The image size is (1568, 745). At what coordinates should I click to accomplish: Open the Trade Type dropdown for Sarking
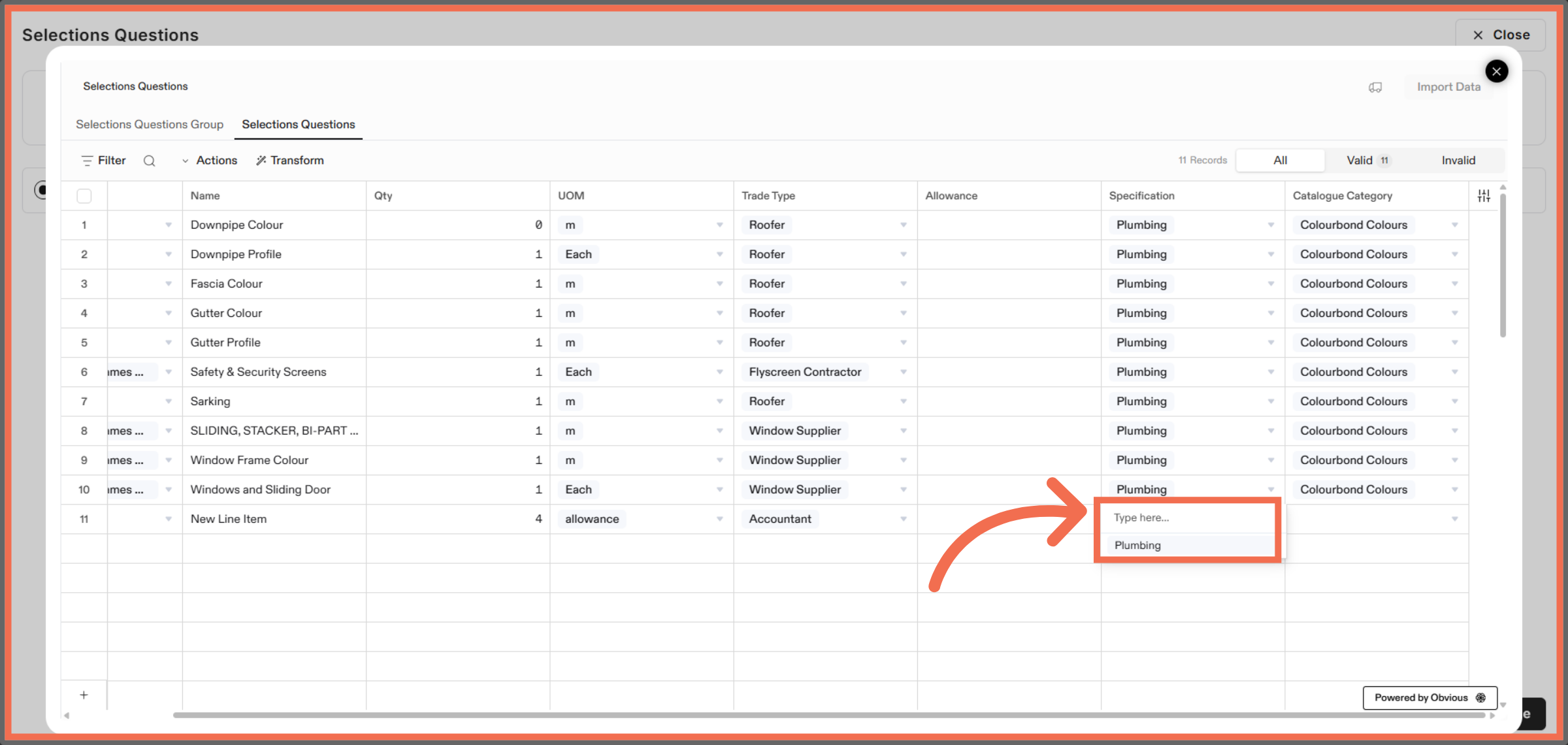tap(904, 401)
